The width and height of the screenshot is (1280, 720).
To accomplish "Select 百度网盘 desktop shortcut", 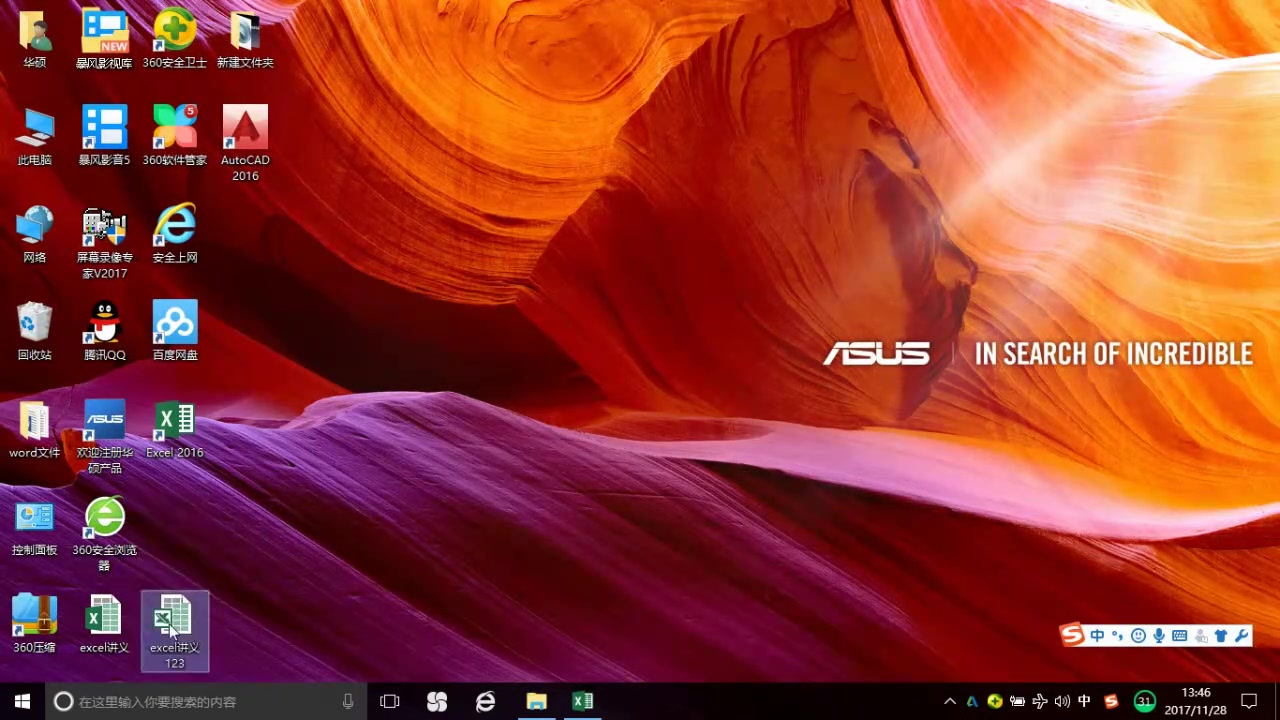I will (x=175, y=332).
